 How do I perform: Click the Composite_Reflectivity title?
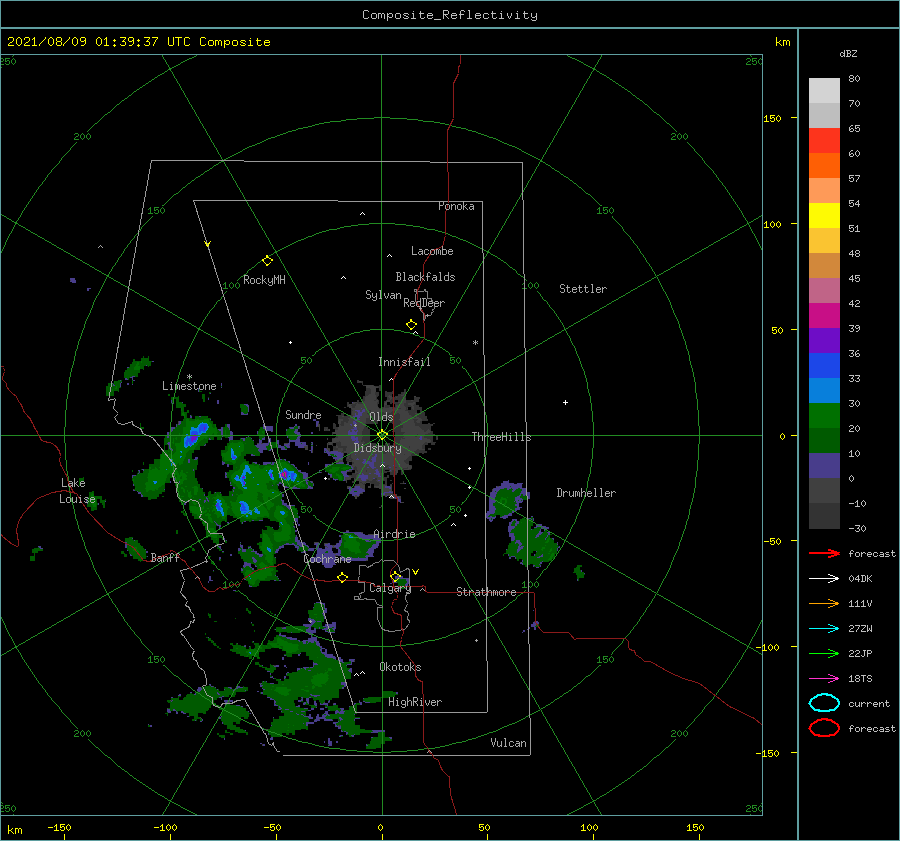tap(450, 15)
